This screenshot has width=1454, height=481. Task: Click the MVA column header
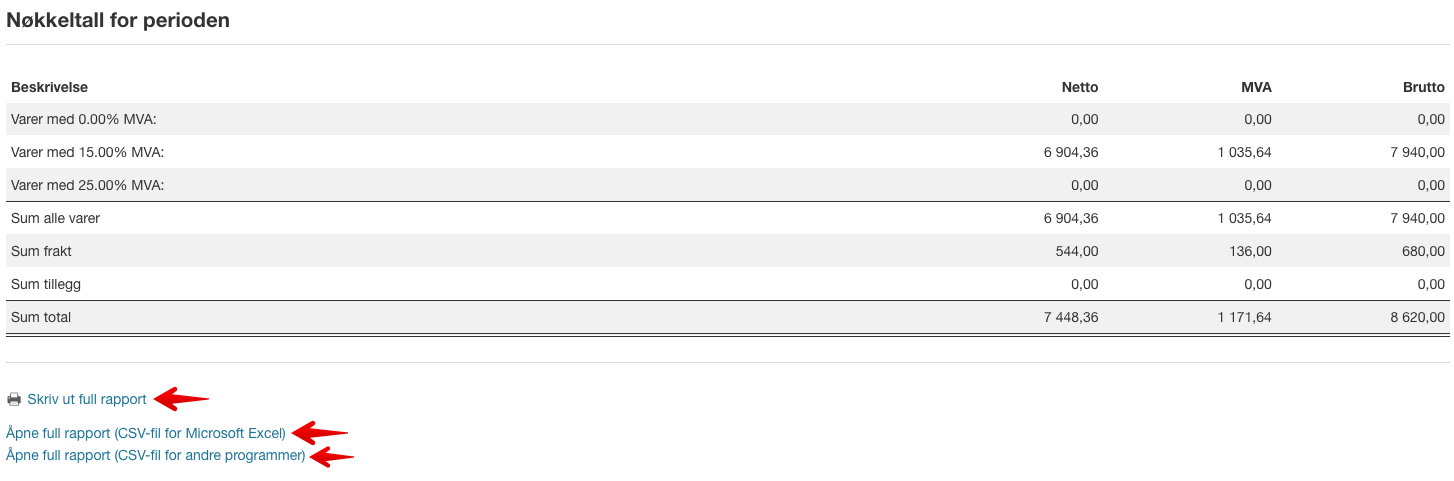click(x=1256, y=87)
